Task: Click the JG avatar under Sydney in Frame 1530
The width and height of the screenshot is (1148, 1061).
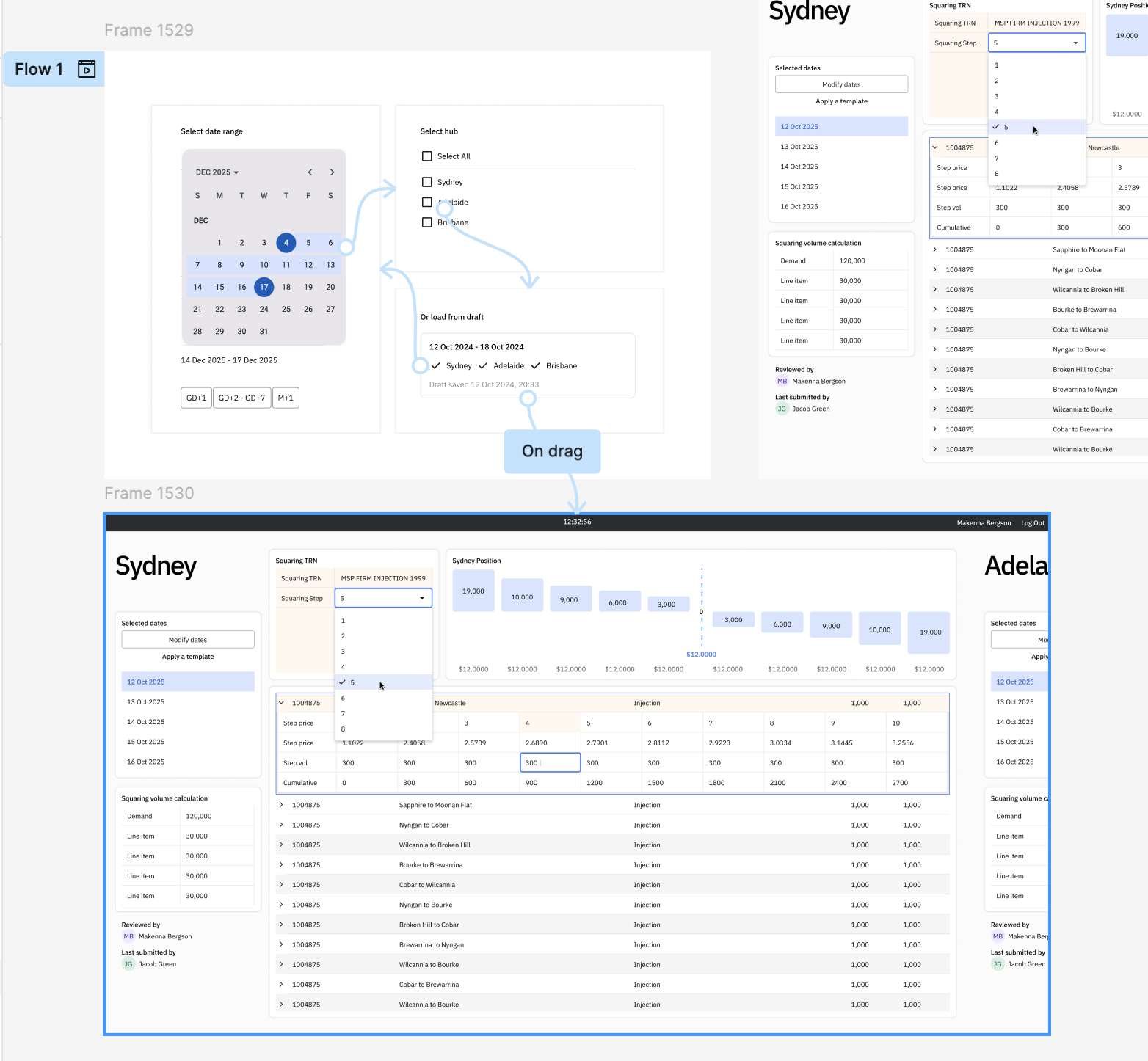Action: pos(128,964)
